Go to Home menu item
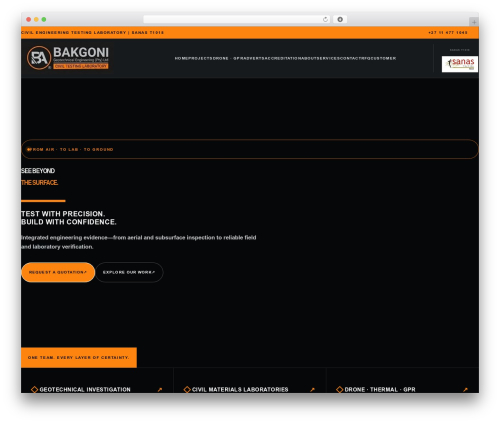The height and width of the screenshot is (423, 500). coord(181,58)
